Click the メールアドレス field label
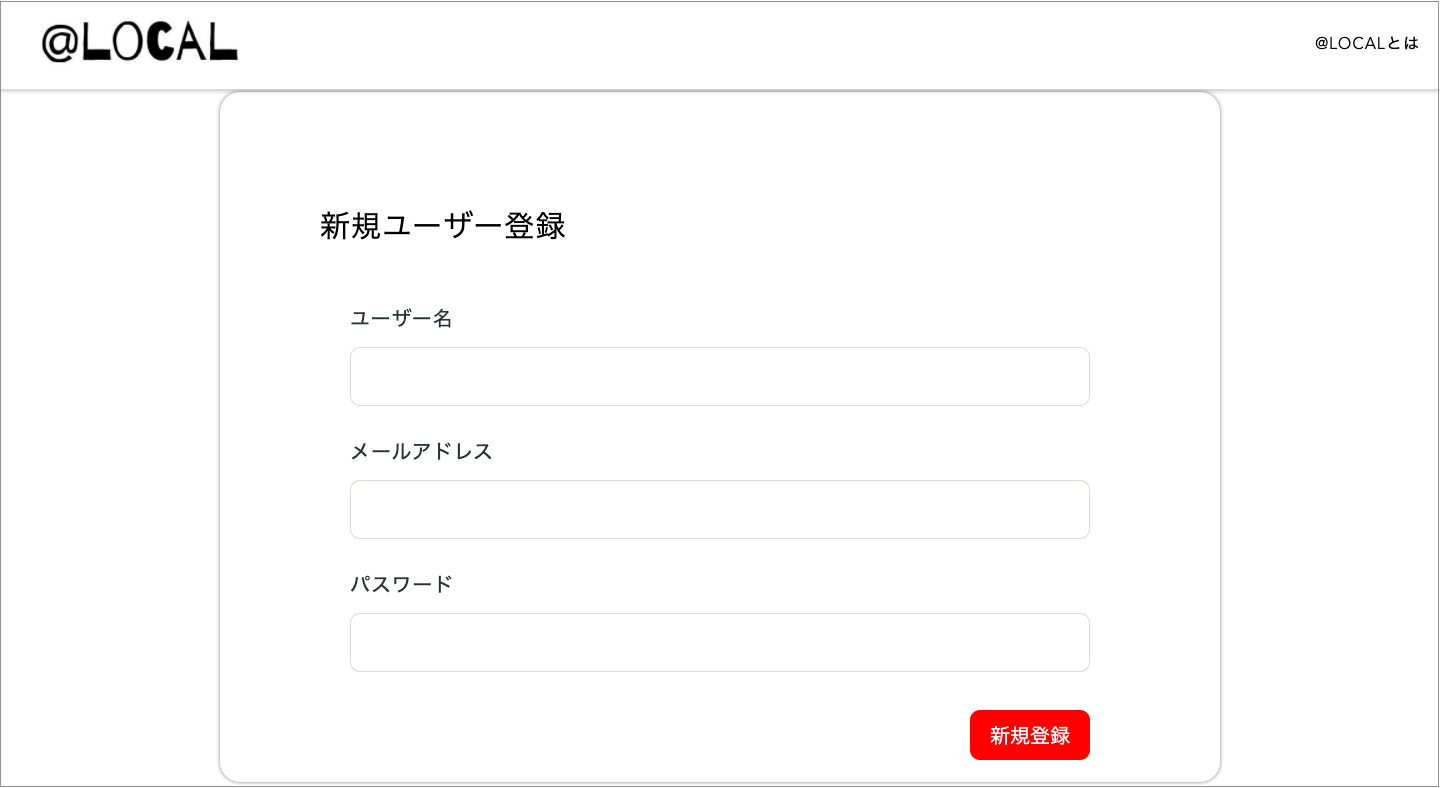This screenshot has width=1440, height=788. [x=421, y=452]
